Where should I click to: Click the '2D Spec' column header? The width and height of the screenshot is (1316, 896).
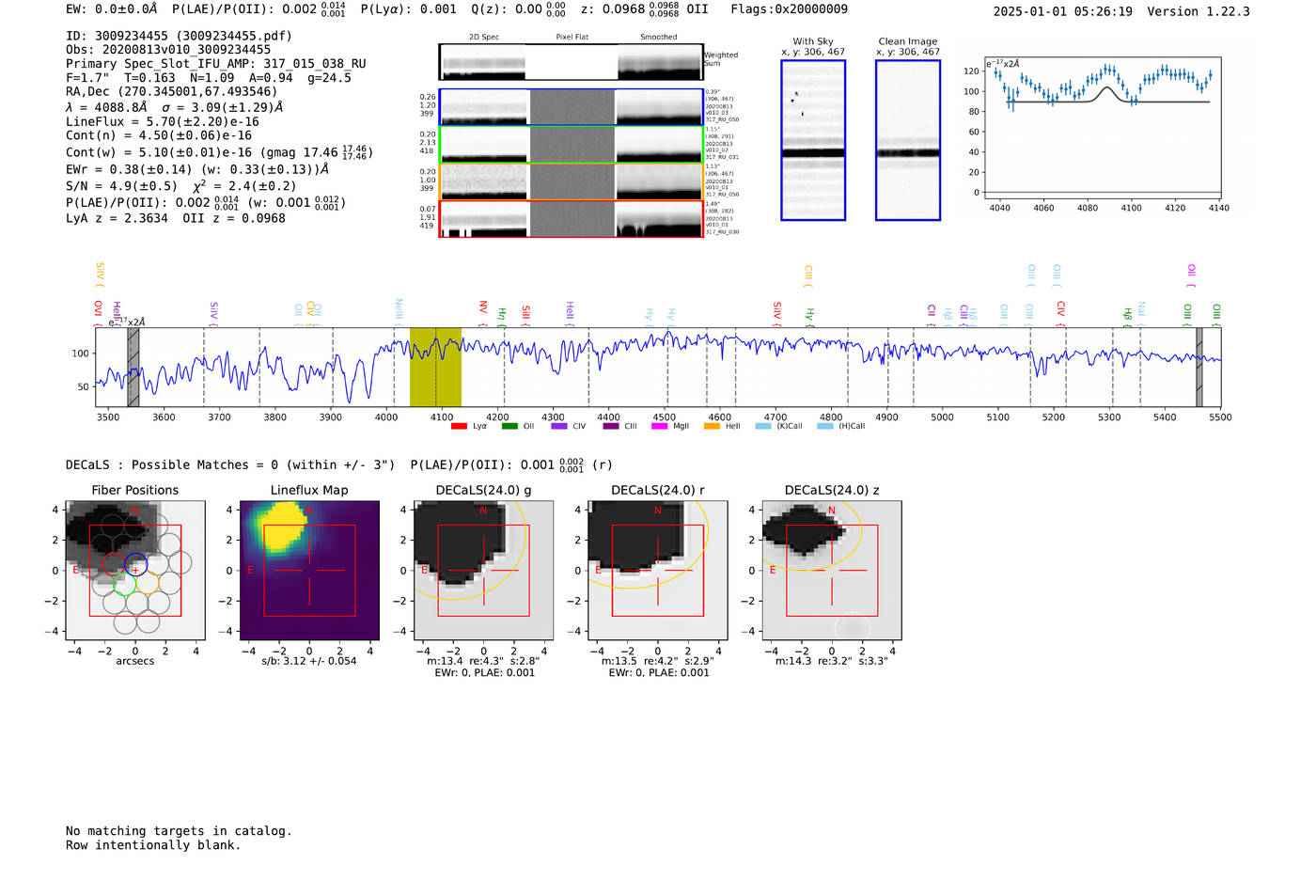point(484,38)
